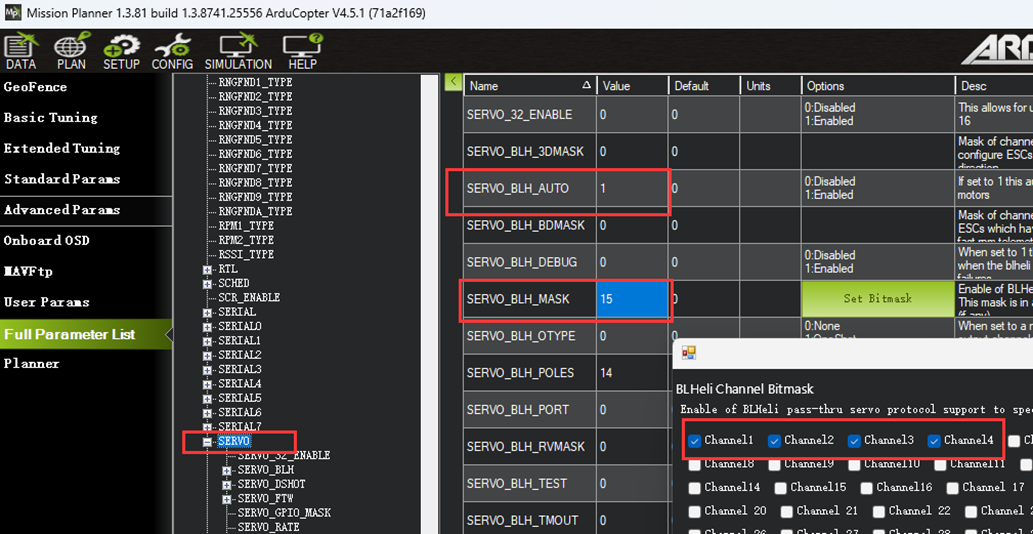Expand the SCHED tree node
This screenshot has height=534, width=1033.
point(208,284)
